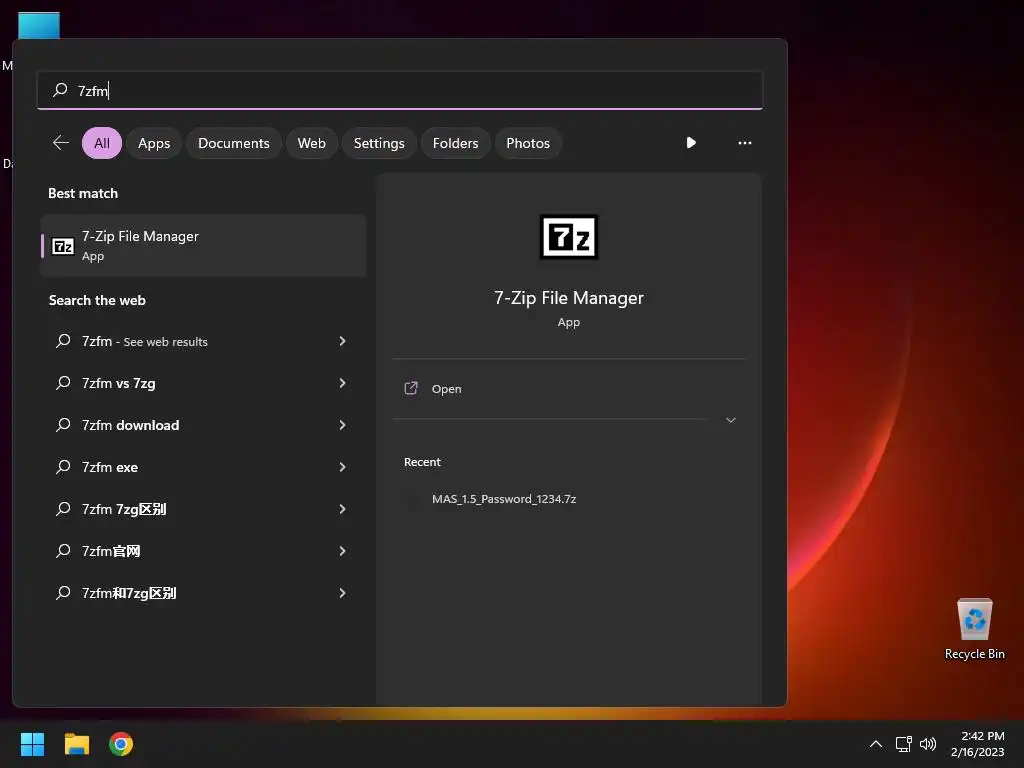Go back with the left arrow icon
This screenshot has width=1024, height=768.
61,142
